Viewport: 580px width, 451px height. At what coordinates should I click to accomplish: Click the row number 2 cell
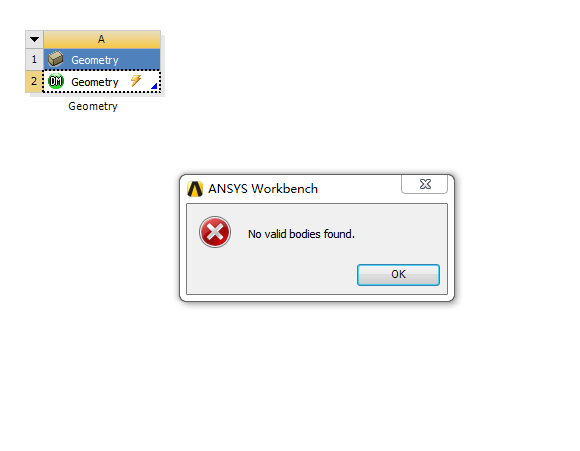[34, 81]
